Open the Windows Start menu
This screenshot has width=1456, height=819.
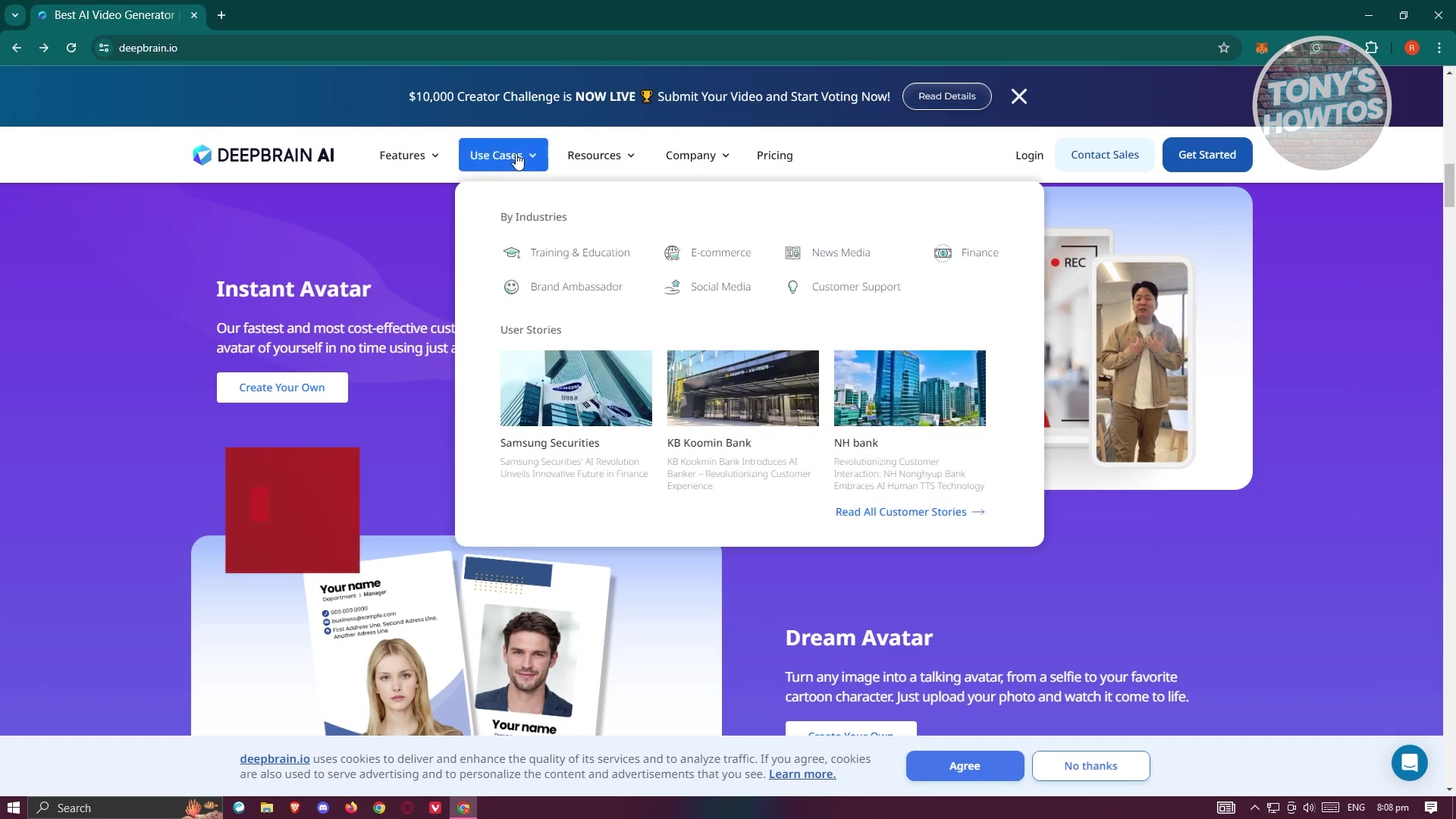tap(13, 808)
